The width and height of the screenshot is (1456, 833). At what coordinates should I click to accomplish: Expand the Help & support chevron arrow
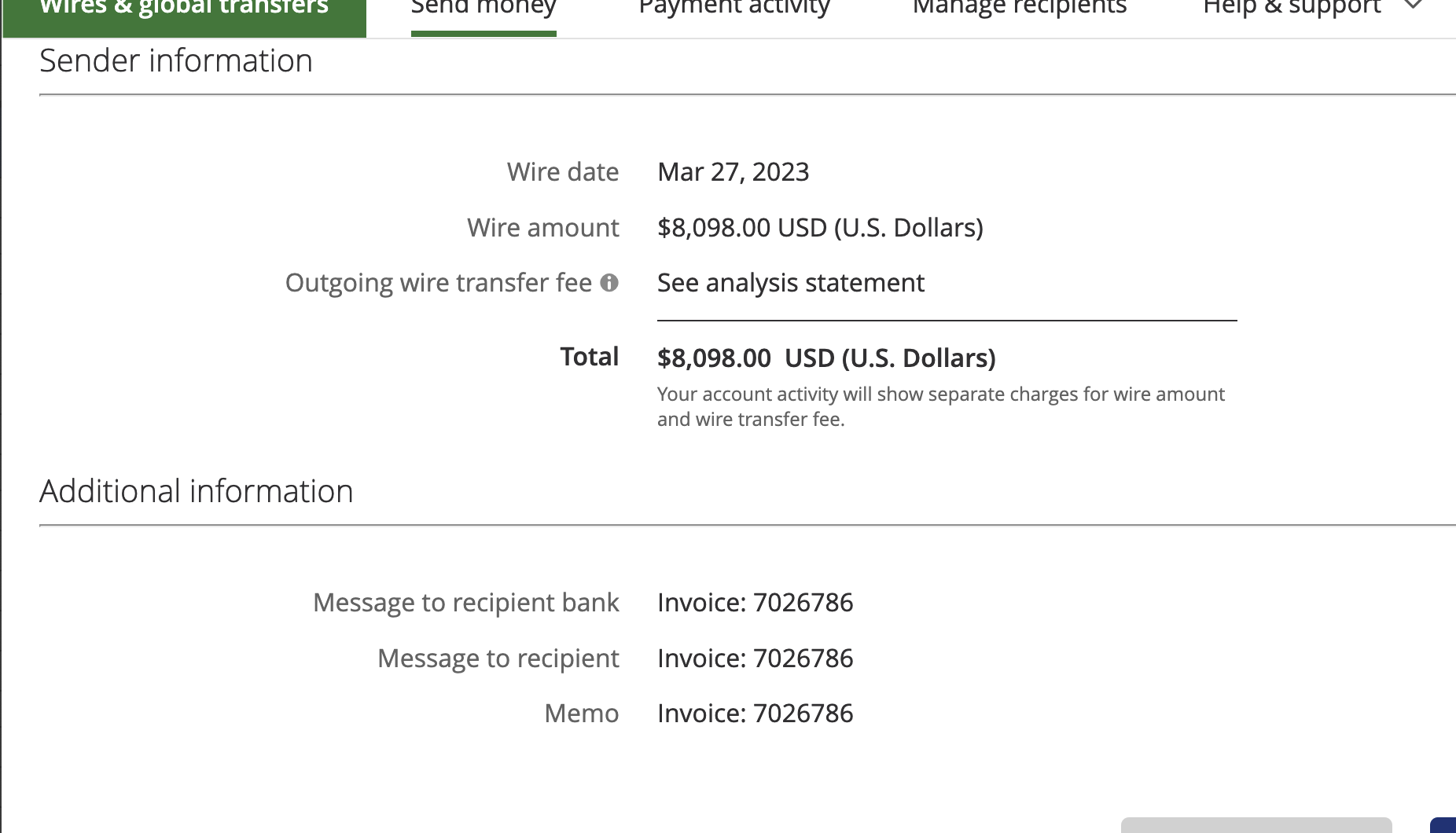pos(1413,6)
